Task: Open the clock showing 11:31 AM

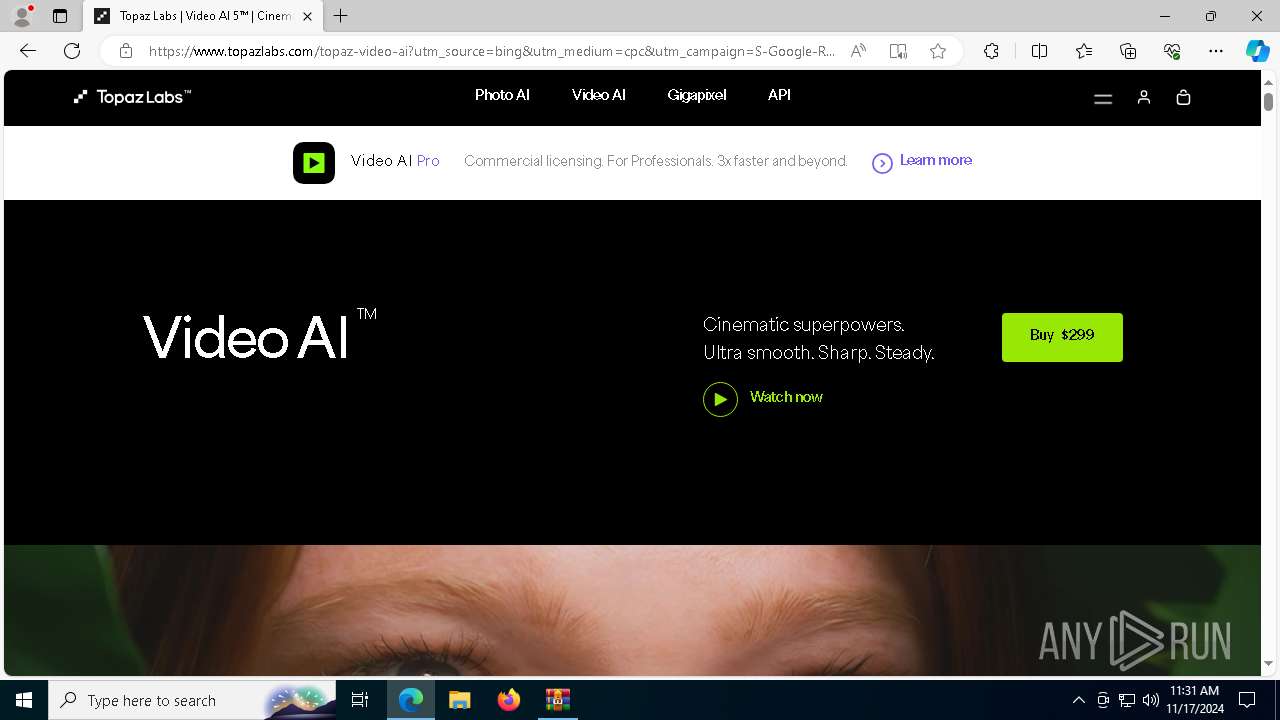Action: pyautogui.click(x=1194, y=700)
